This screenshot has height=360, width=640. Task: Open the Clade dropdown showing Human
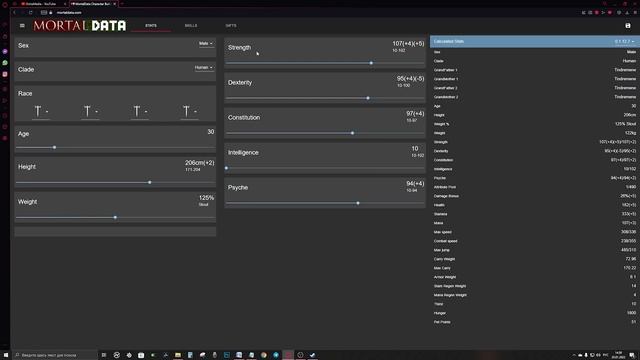click(x=204, y=68)
